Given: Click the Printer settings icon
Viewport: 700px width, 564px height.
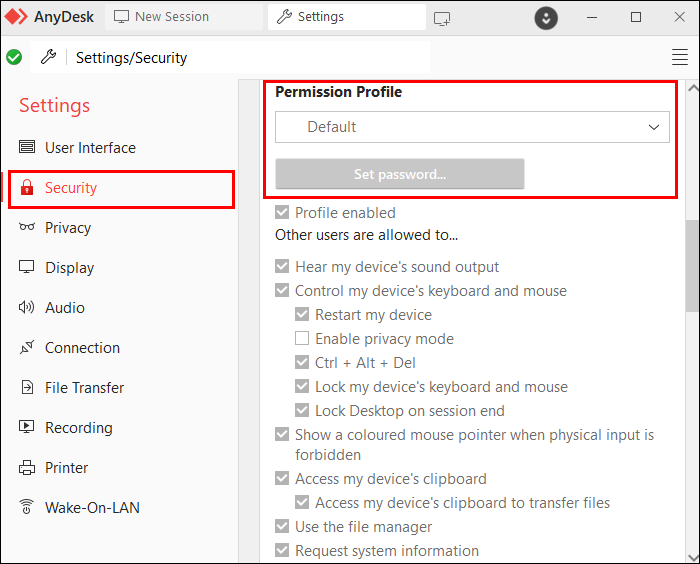Looking at the screenshot, I should [x=27, y=467].
